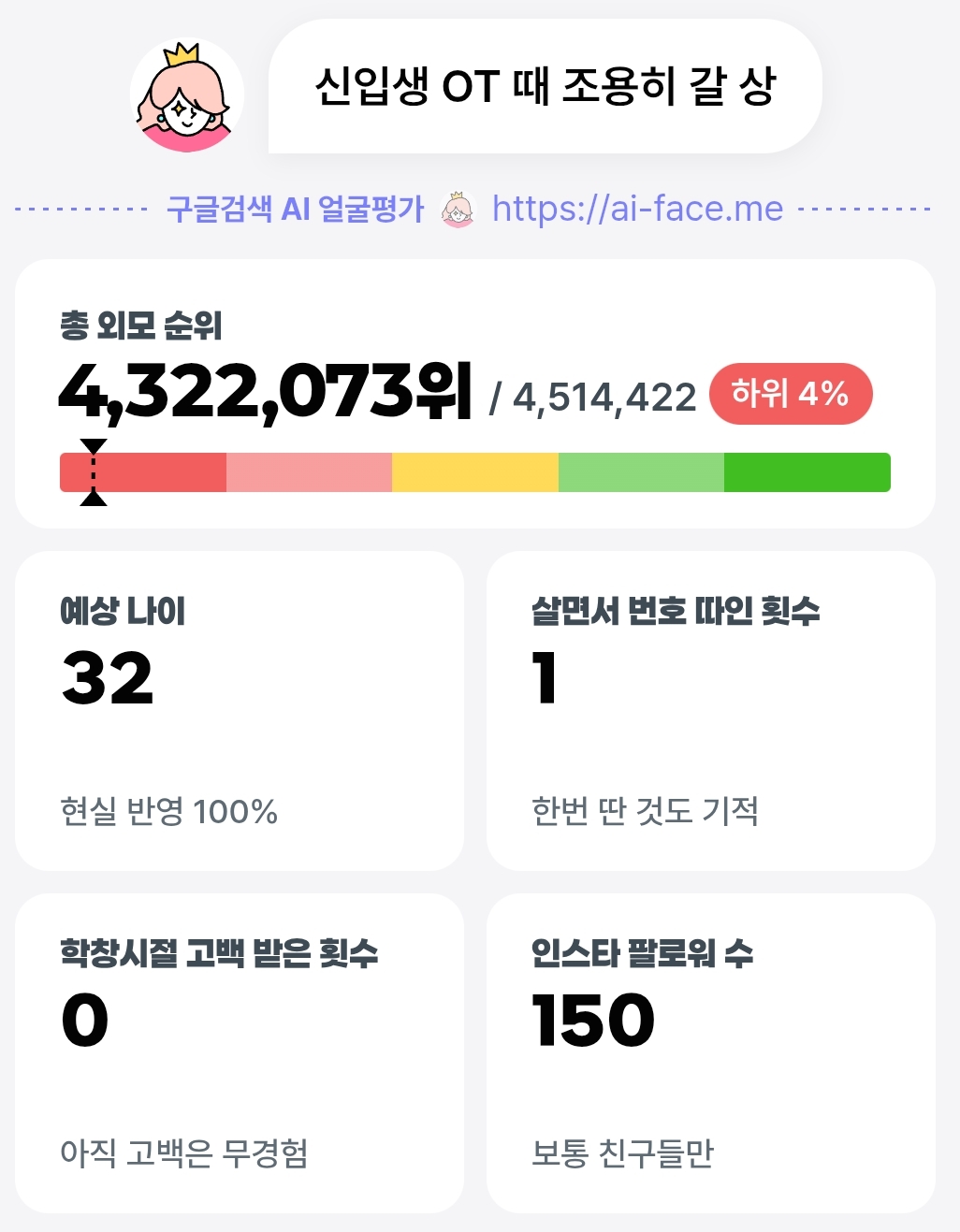Click the 150 follower count number
This screenshot has width=960, height=1232.
point(593,1020)
